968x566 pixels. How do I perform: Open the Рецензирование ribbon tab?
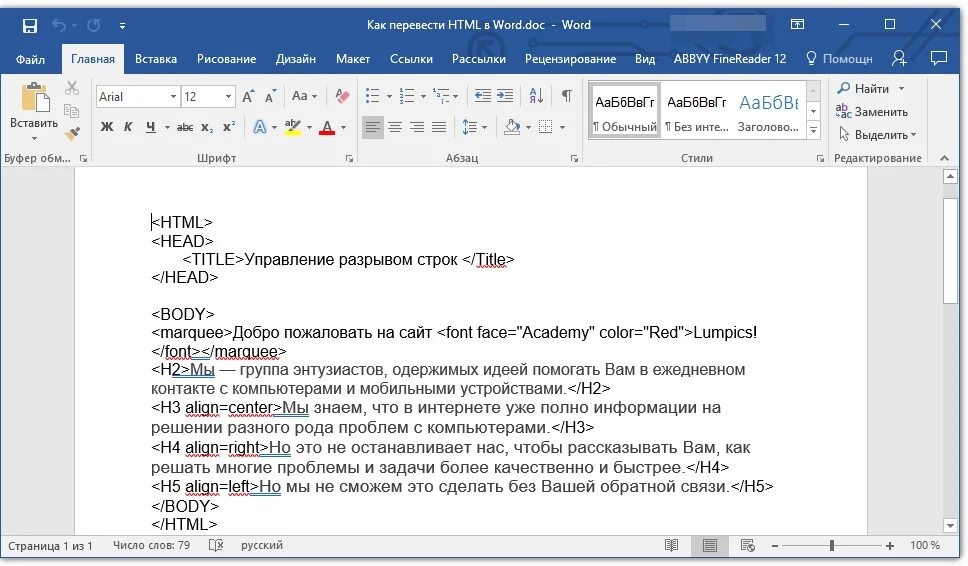click(570, 59)
